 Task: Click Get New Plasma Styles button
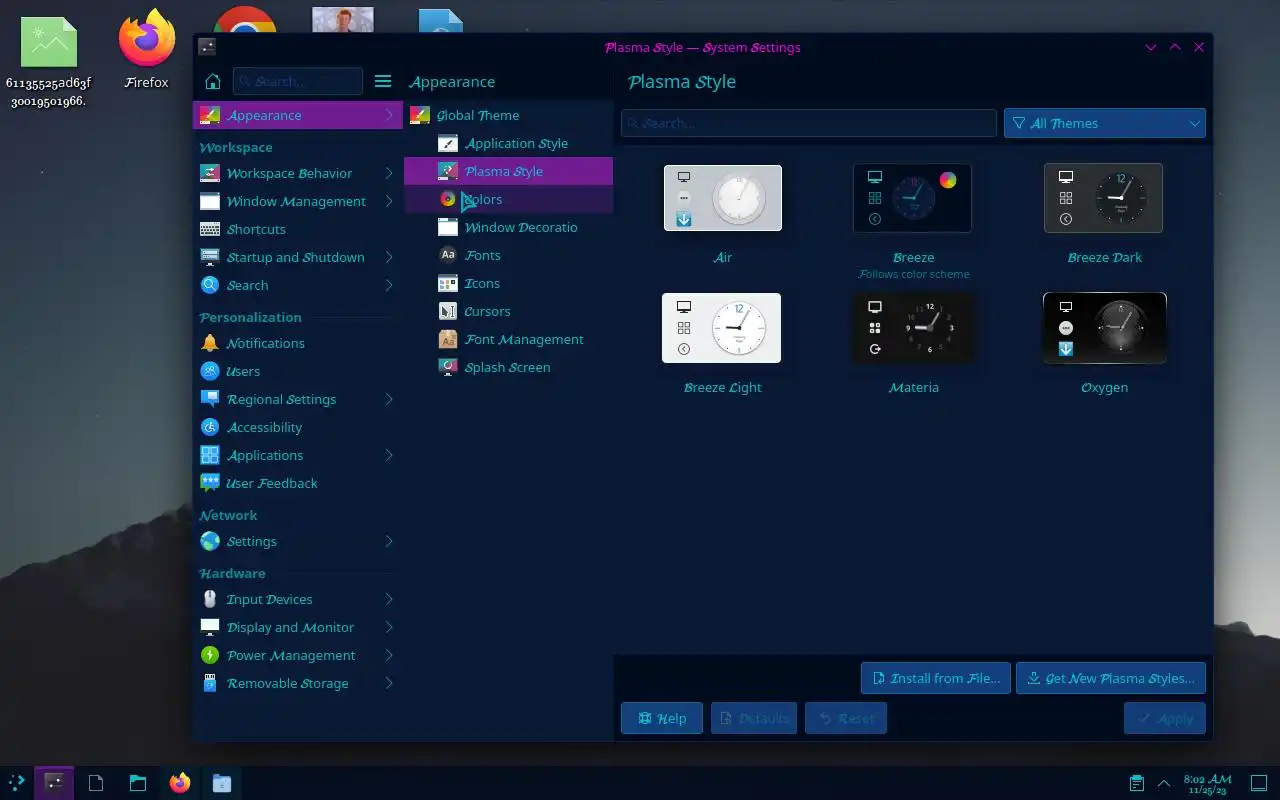pos(1111,678)
